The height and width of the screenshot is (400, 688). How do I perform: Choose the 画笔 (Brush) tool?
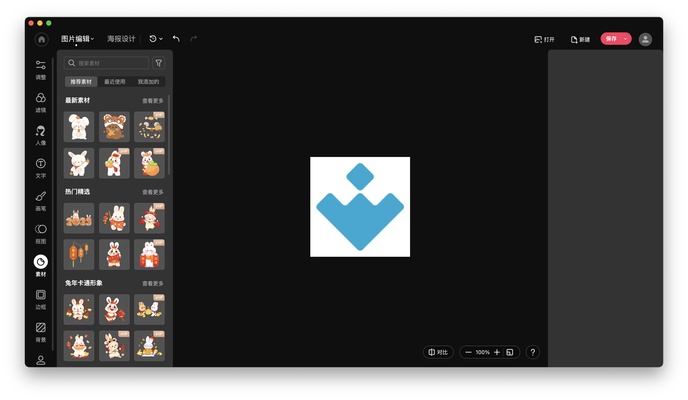point(41,200)
